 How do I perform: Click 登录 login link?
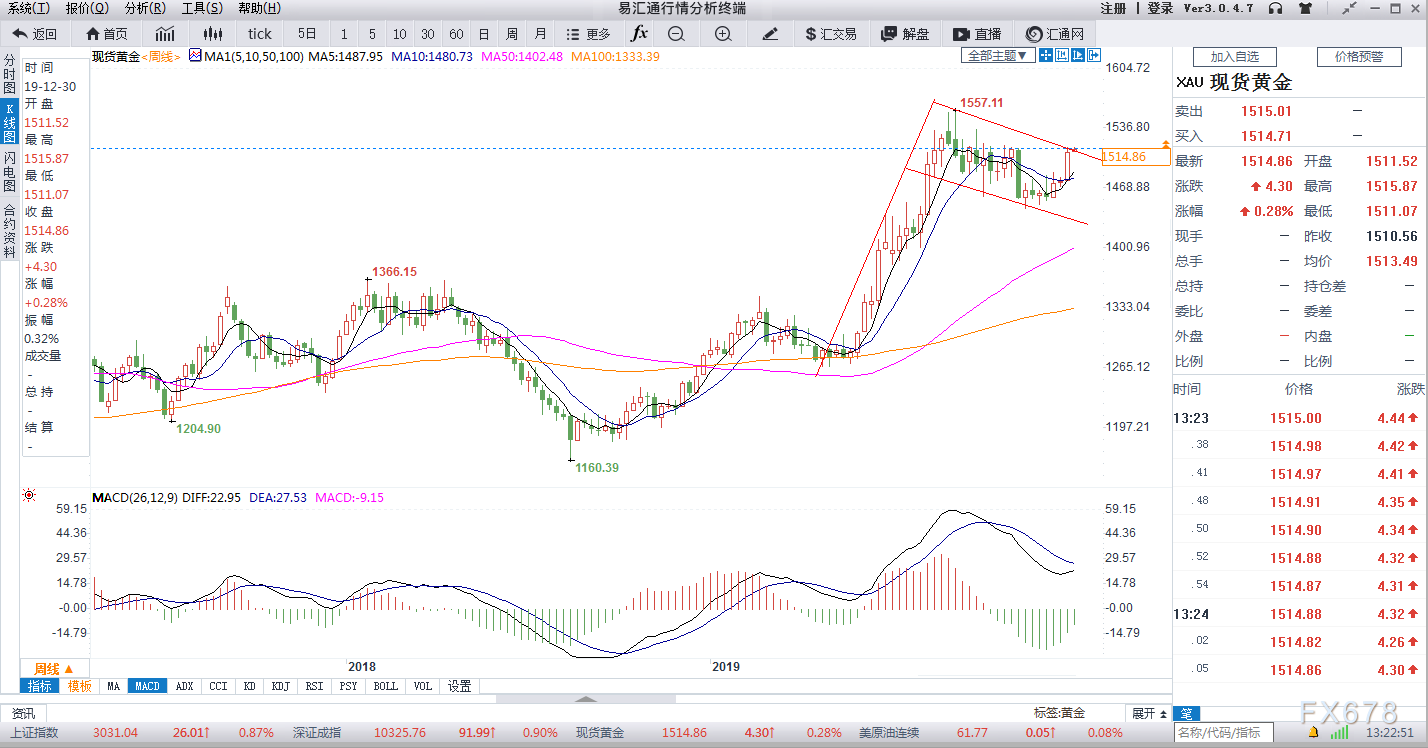tap(1160, 8)
